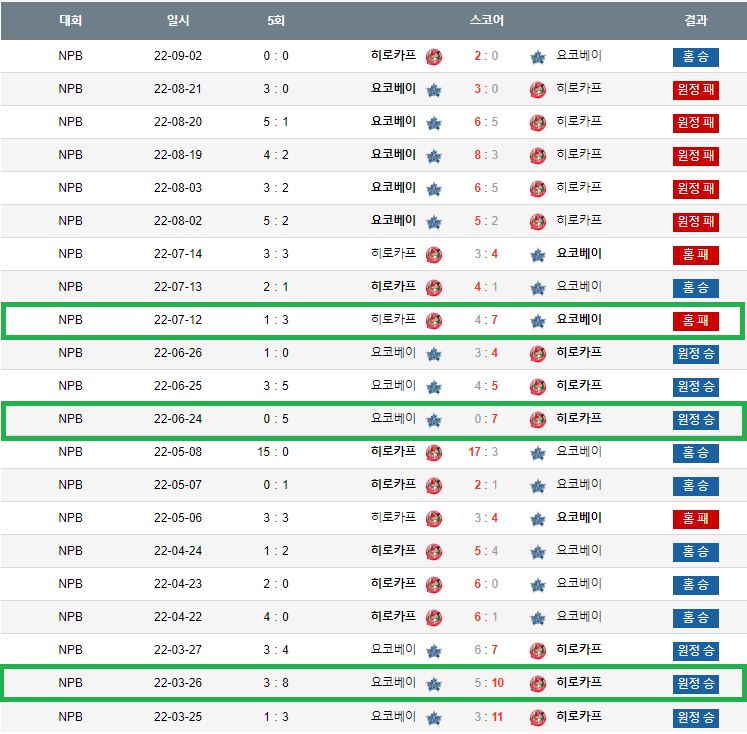Screen dimensions: 747x734
Task: Click the 히로카프 logo in the 22-03-26 row
Action: 538,684
